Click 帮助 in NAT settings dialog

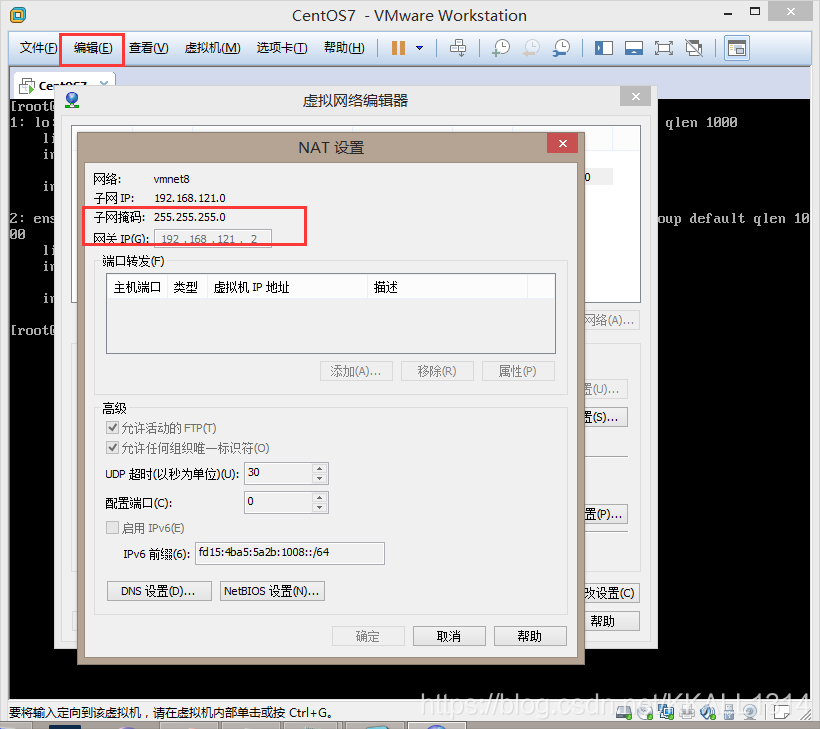(530, 636)
